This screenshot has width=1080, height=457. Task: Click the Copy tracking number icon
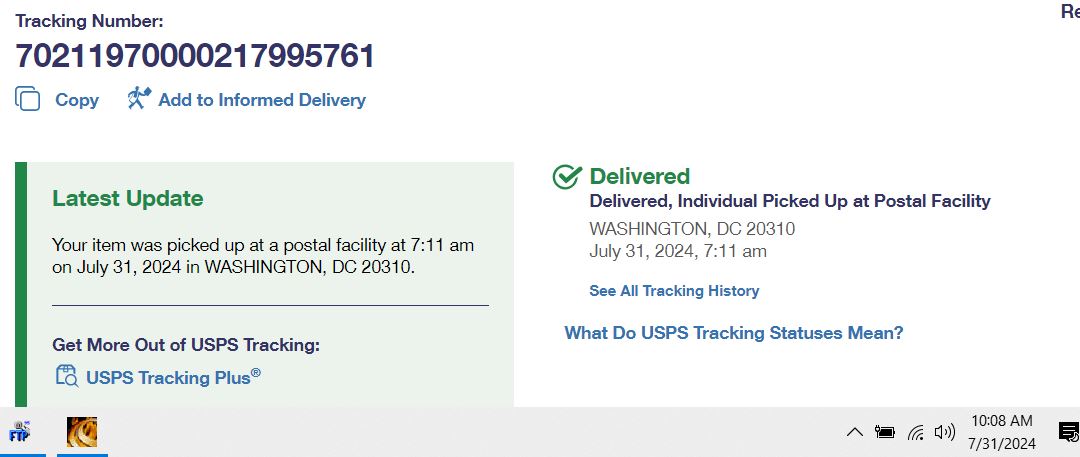28,99
